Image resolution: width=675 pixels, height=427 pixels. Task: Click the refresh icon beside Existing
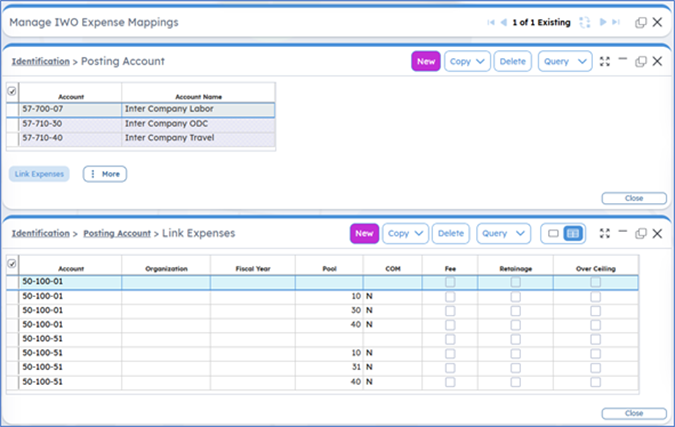(585, 22)
